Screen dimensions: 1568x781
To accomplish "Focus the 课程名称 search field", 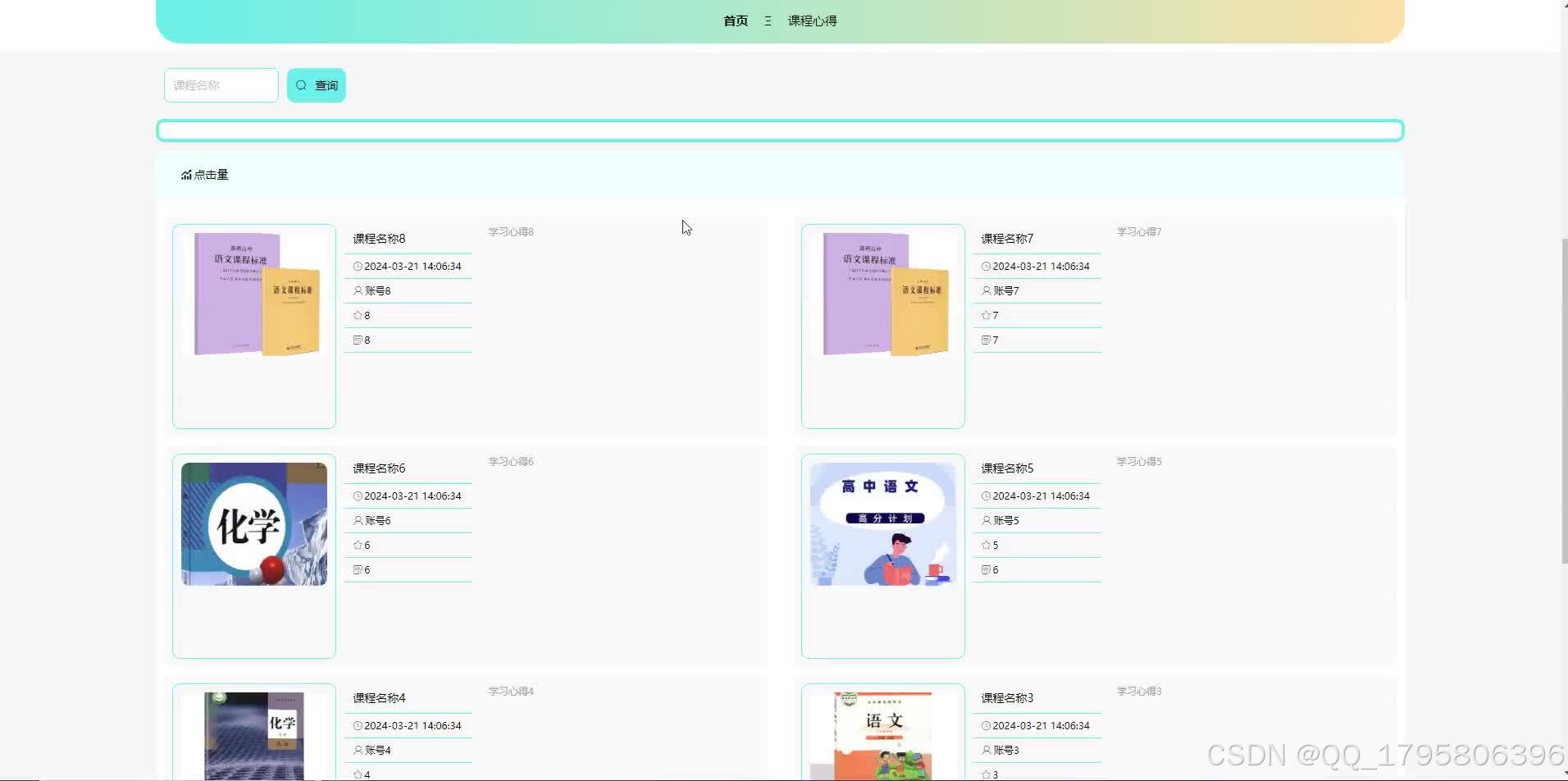I will click(x=221, y=85).
